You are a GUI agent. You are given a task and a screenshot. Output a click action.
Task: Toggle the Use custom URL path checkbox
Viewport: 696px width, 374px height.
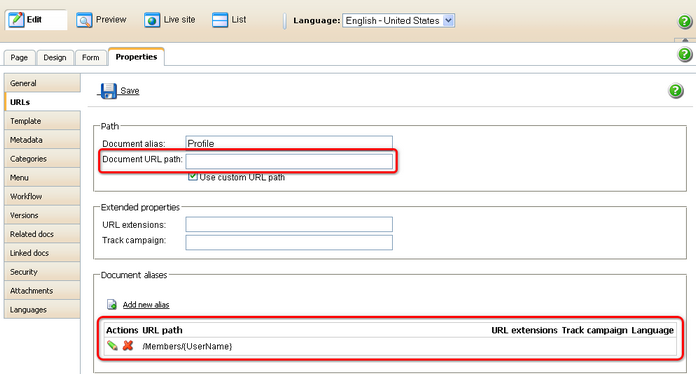pyautogui.click(x=193, y=177)
